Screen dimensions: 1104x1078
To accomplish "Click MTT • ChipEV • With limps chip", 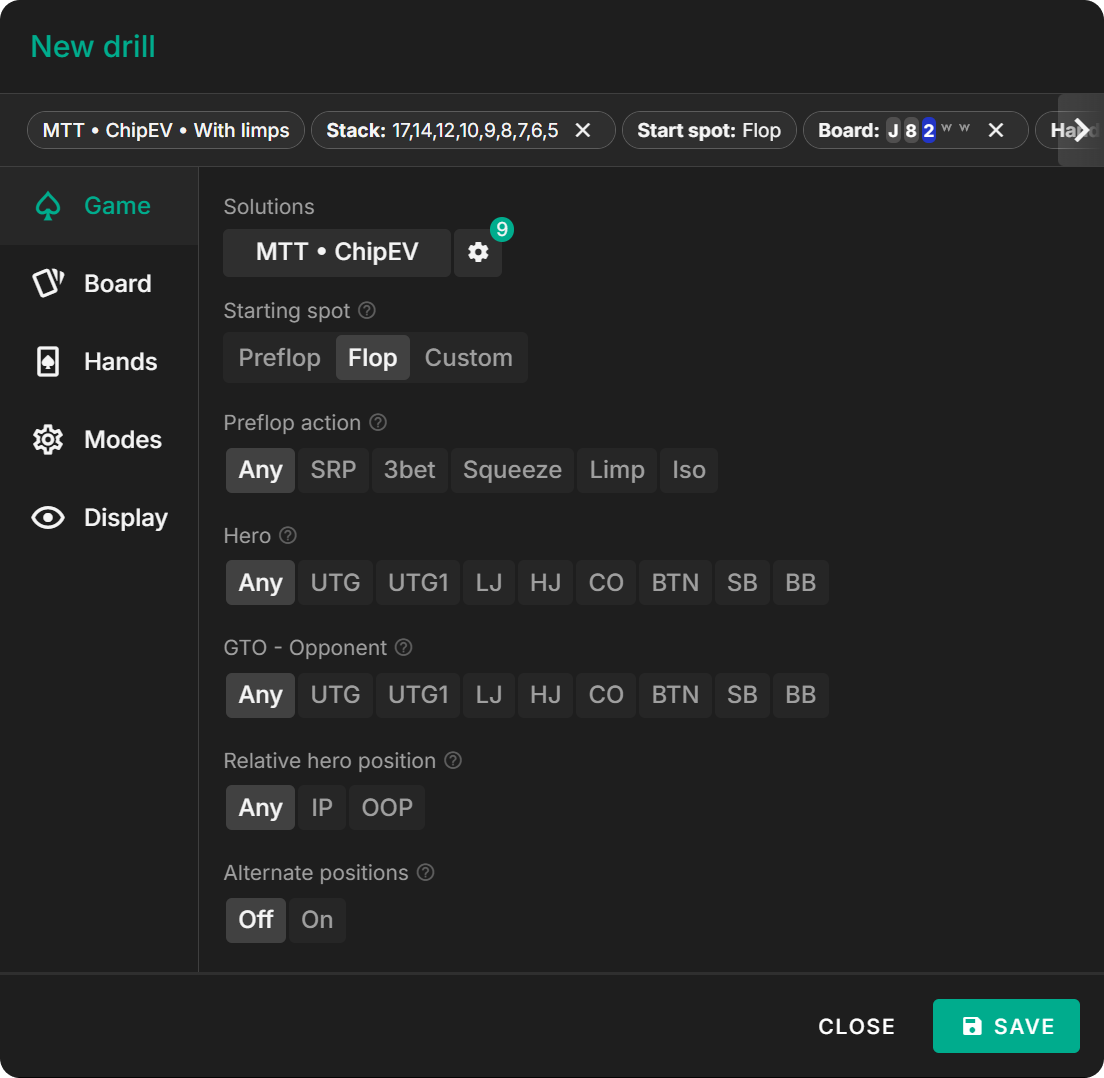I will (166, 130).
